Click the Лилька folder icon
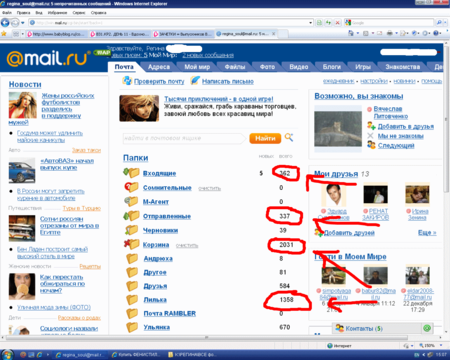450x360 pixels. (x=132, y=299)
